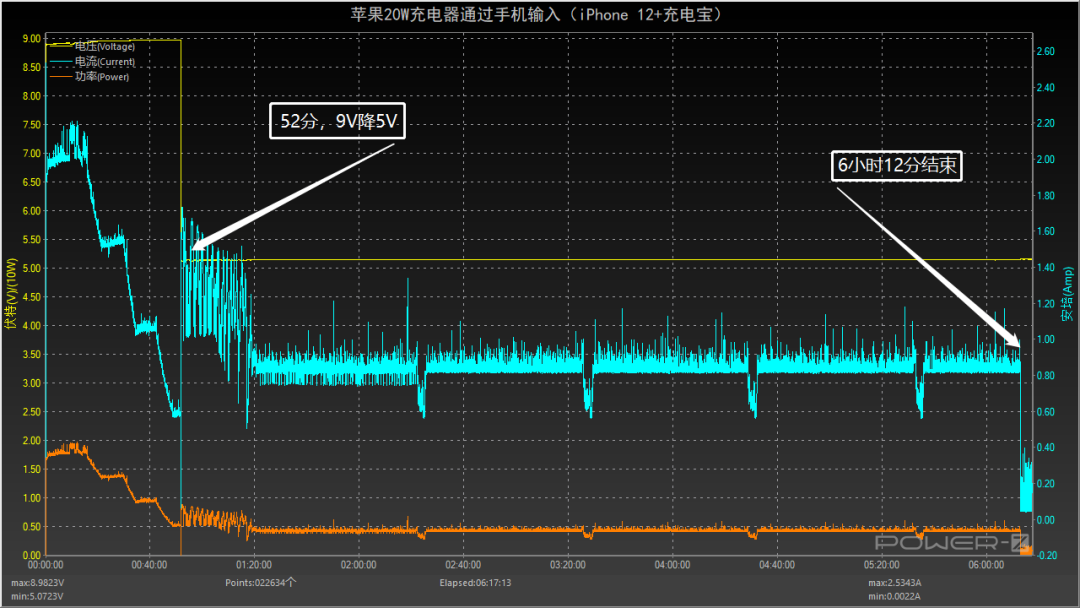Click the -0.20 tick on ampere axis
Image resolution: width=1080 pixels, height=608 pixels.
(1045, 556)
